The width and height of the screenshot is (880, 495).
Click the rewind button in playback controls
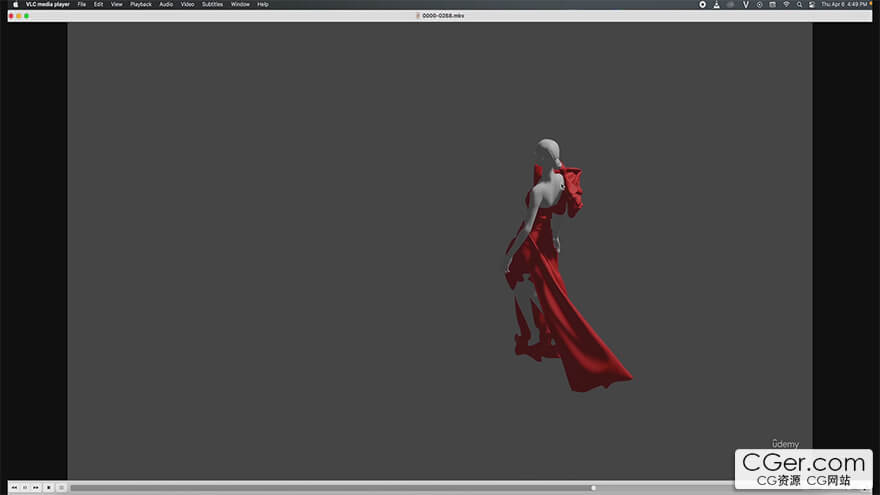coord(14,487)
